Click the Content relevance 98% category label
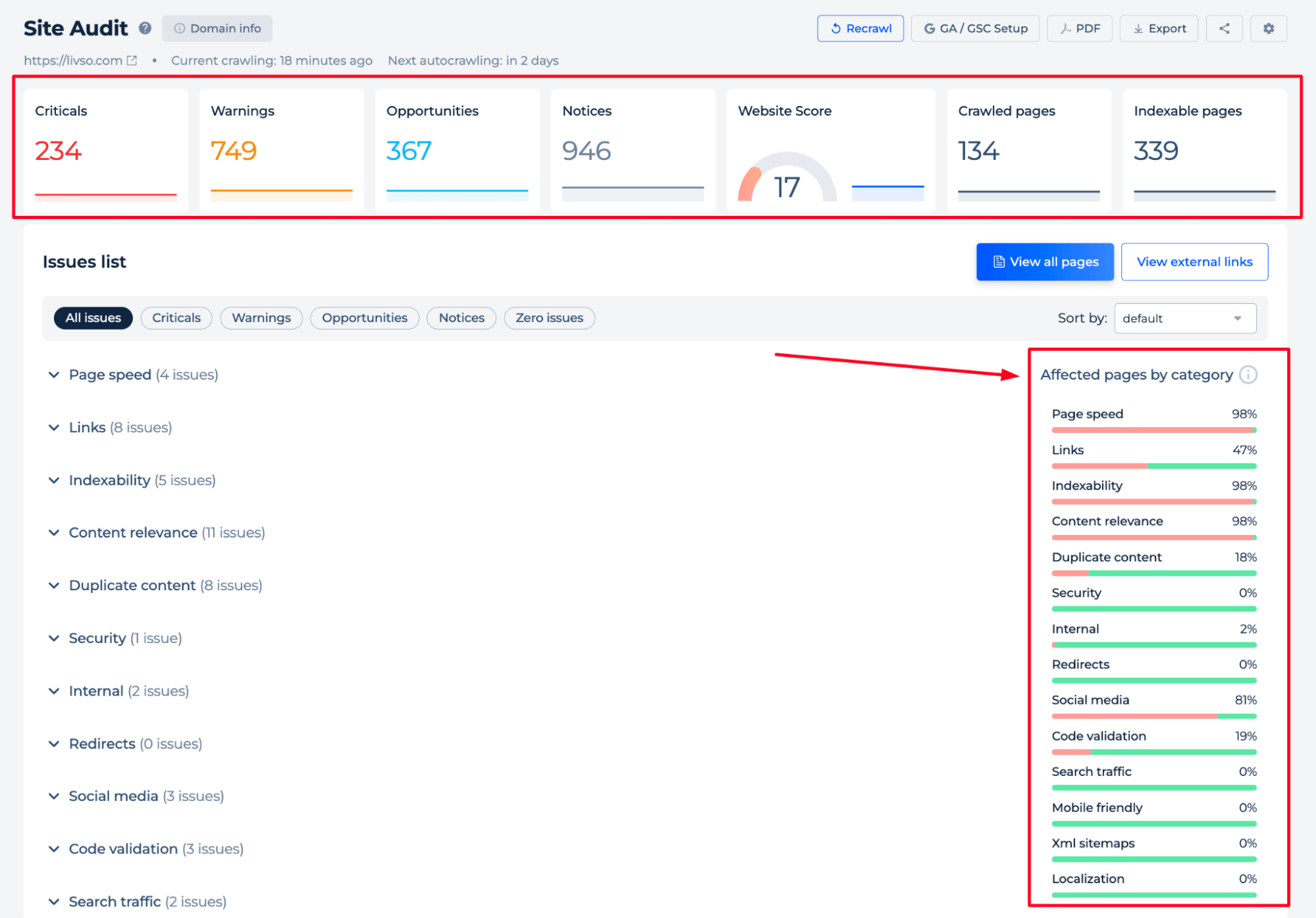The height and width of the screenshot is (918, 1316). coord(1107,521)
